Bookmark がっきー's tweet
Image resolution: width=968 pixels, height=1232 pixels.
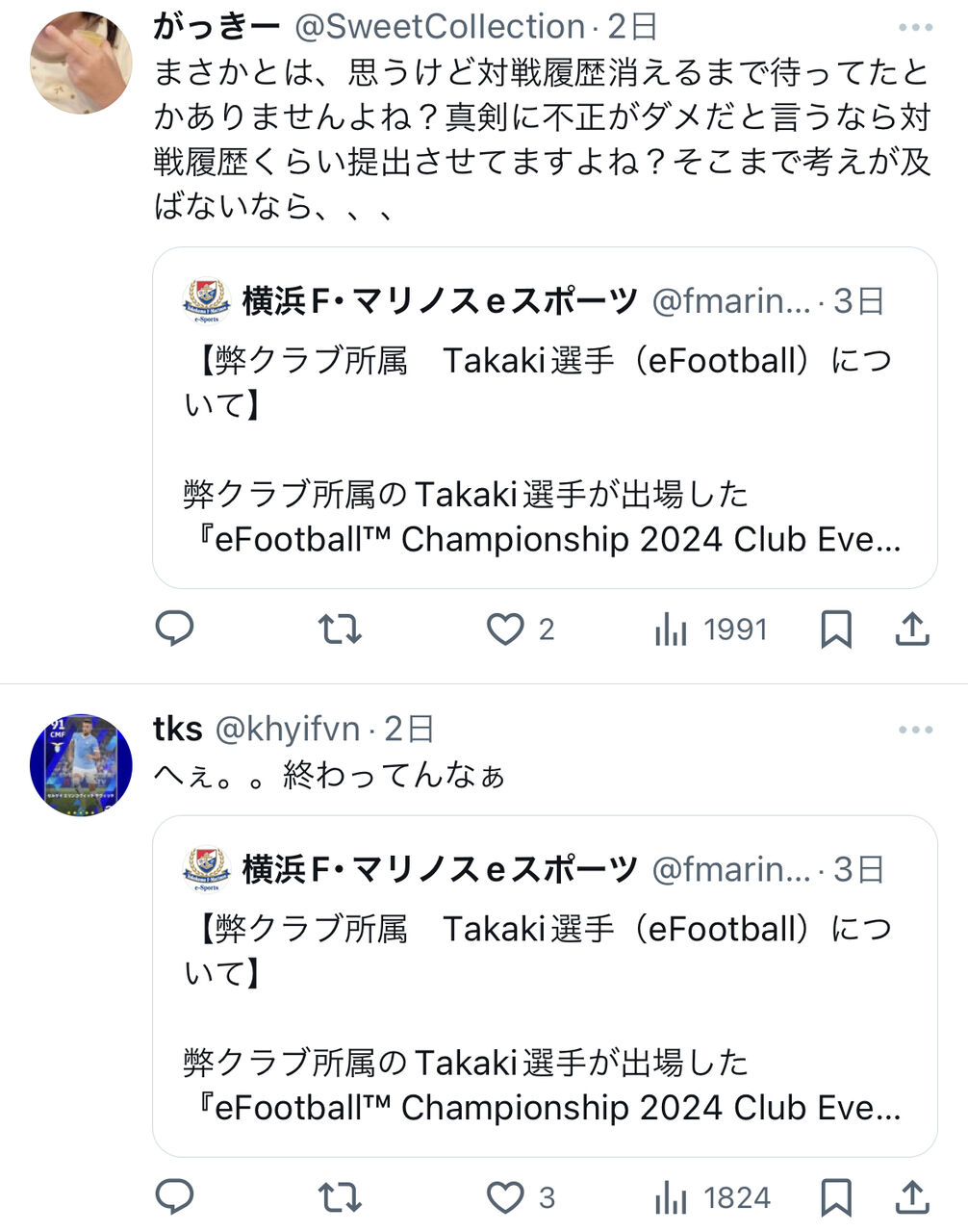836,629
